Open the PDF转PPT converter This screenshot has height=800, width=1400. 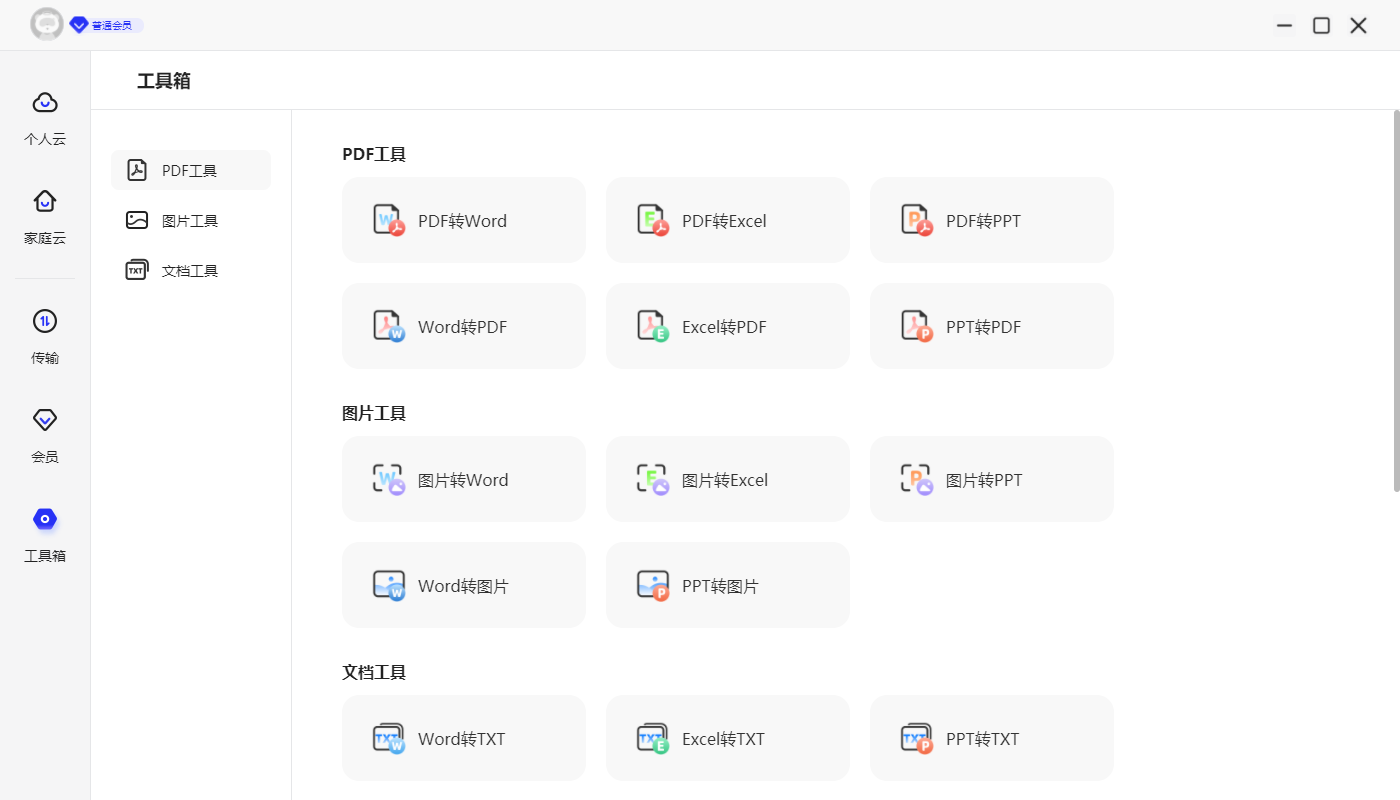[991, 220]
